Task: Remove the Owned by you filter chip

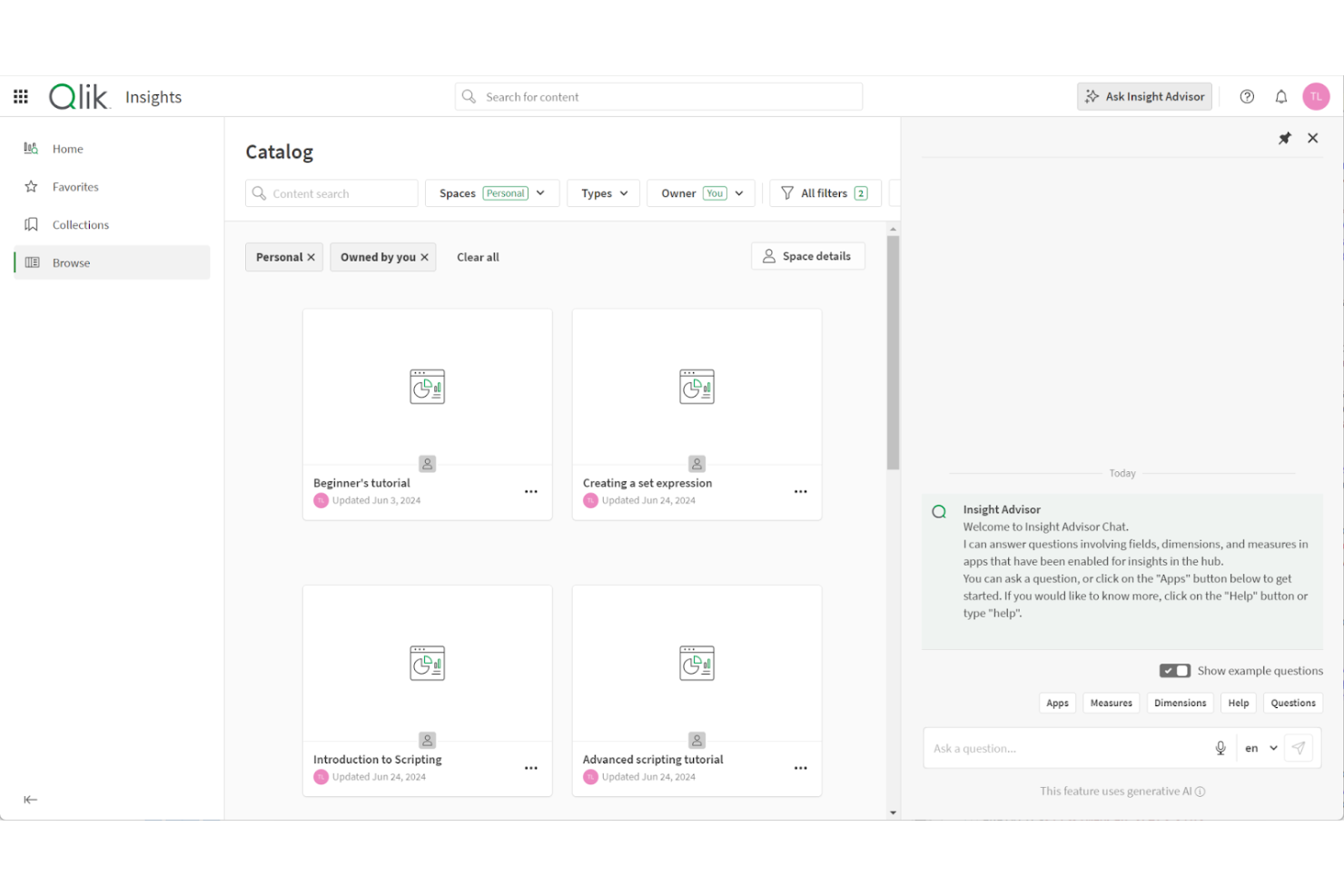Action: (x=423, y=257)
